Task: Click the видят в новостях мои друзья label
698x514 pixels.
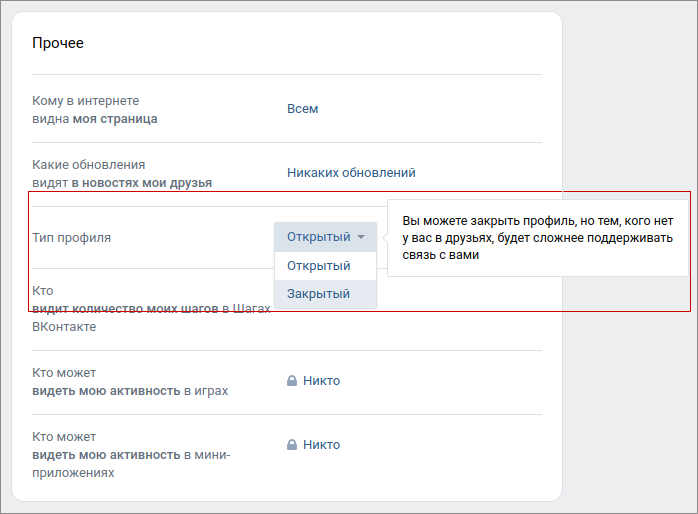Action: click(x=122, y=183)
